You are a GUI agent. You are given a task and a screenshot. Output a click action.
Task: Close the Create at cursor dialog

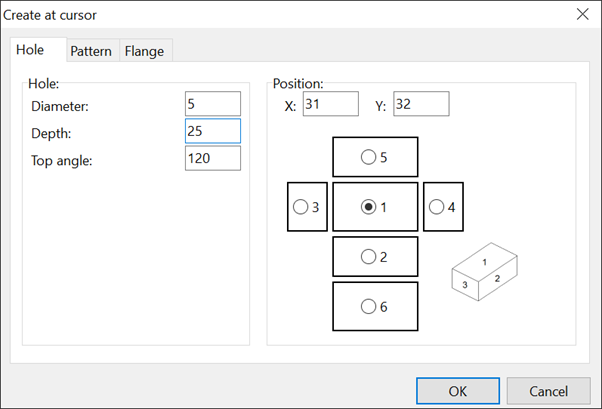[582, 14]
